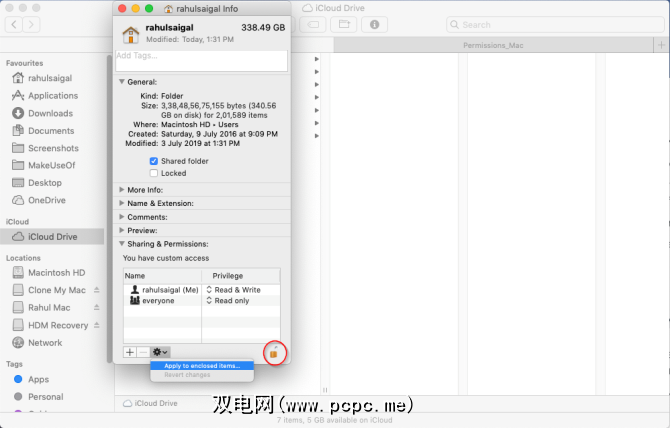
Task: Collapse Sharing & Permissions section
Action: point(122,244)
